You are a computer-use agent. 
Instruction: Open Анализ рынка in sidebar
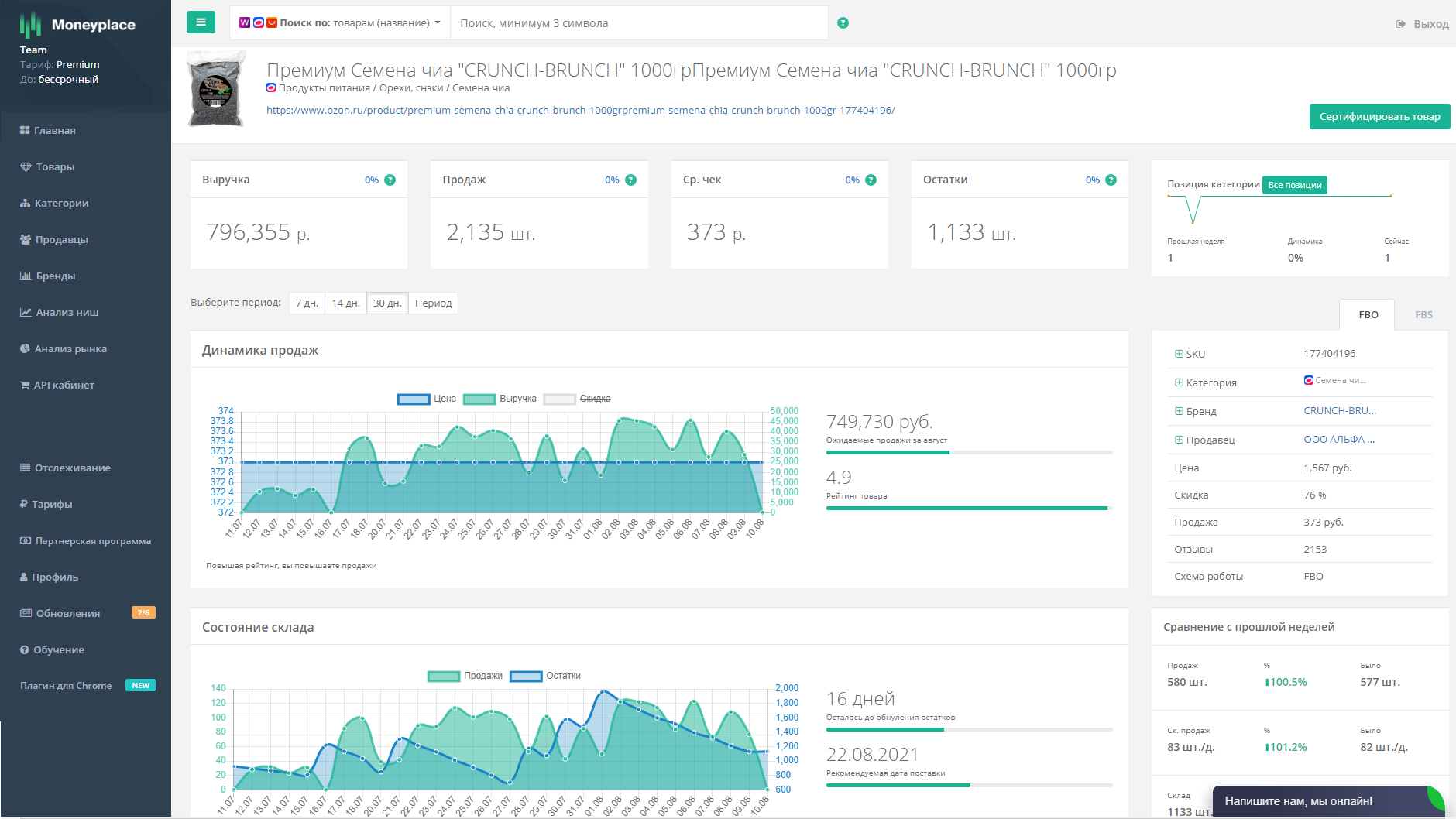(70, 348)
